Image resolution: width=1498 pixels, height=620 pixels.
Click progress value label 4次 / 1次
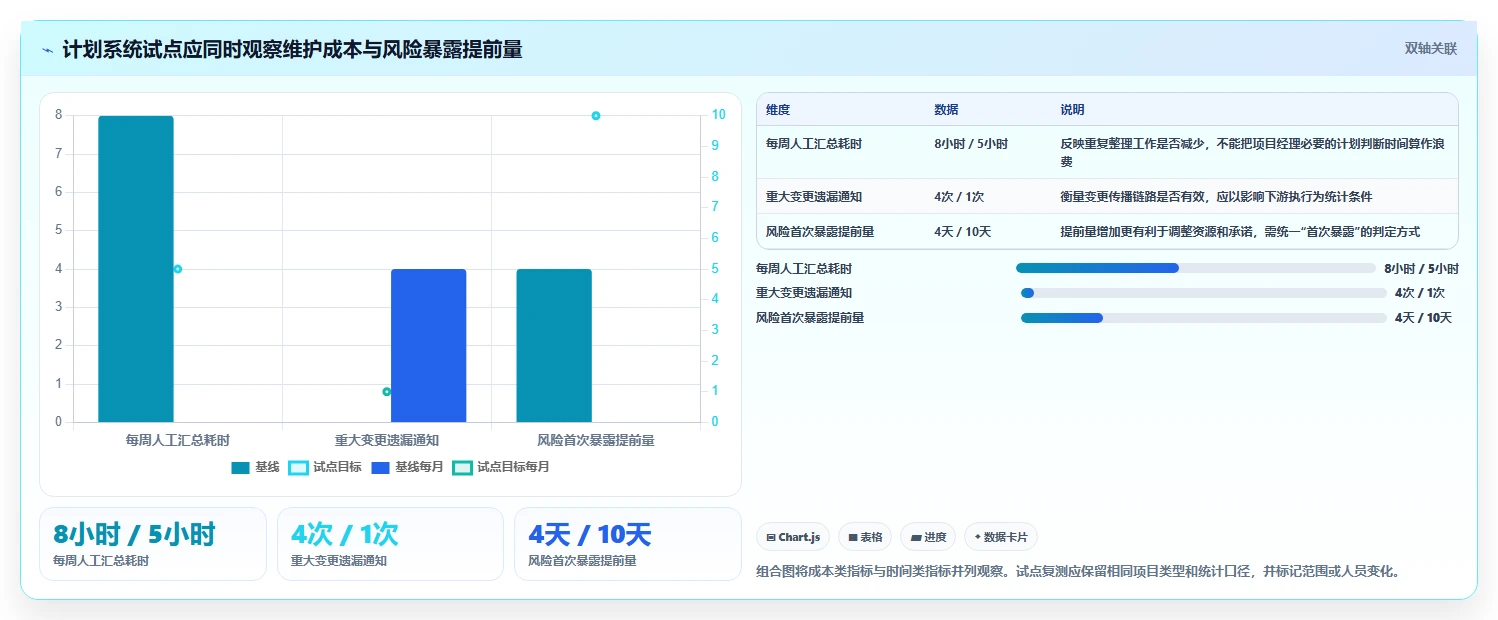click(x=1420, y=293)
